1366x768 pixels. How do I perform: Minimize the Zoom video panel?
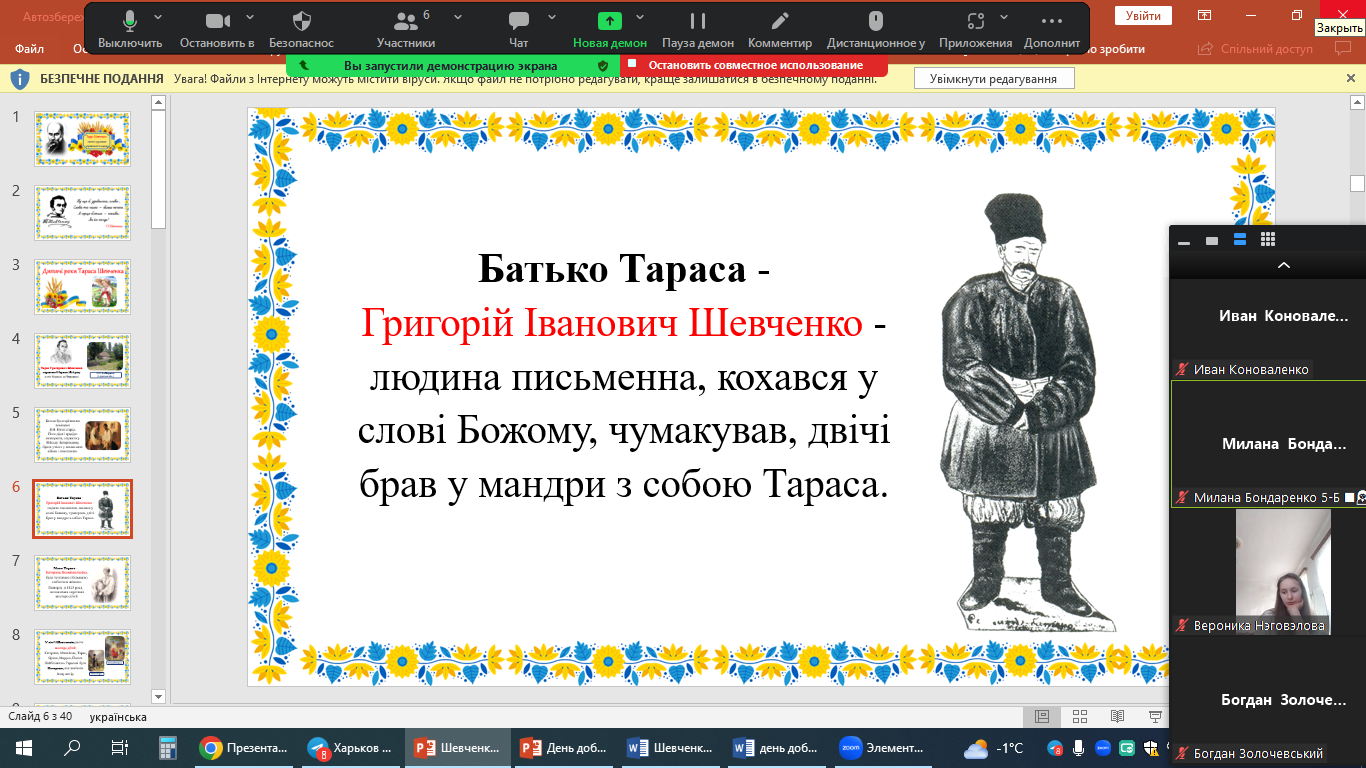pos(1184,241)
